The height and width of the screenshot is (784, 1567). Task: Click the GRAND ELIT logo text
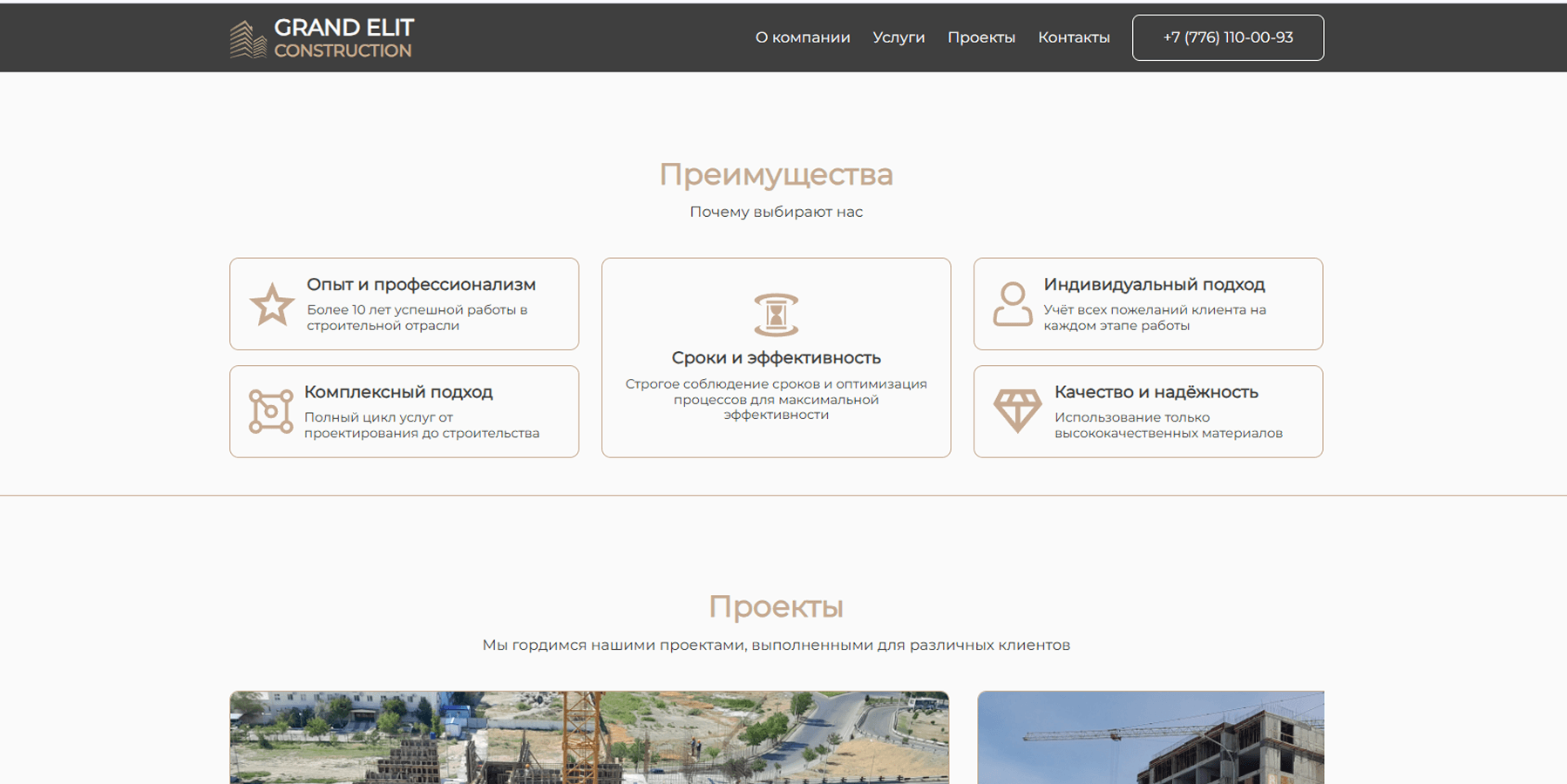344,28
